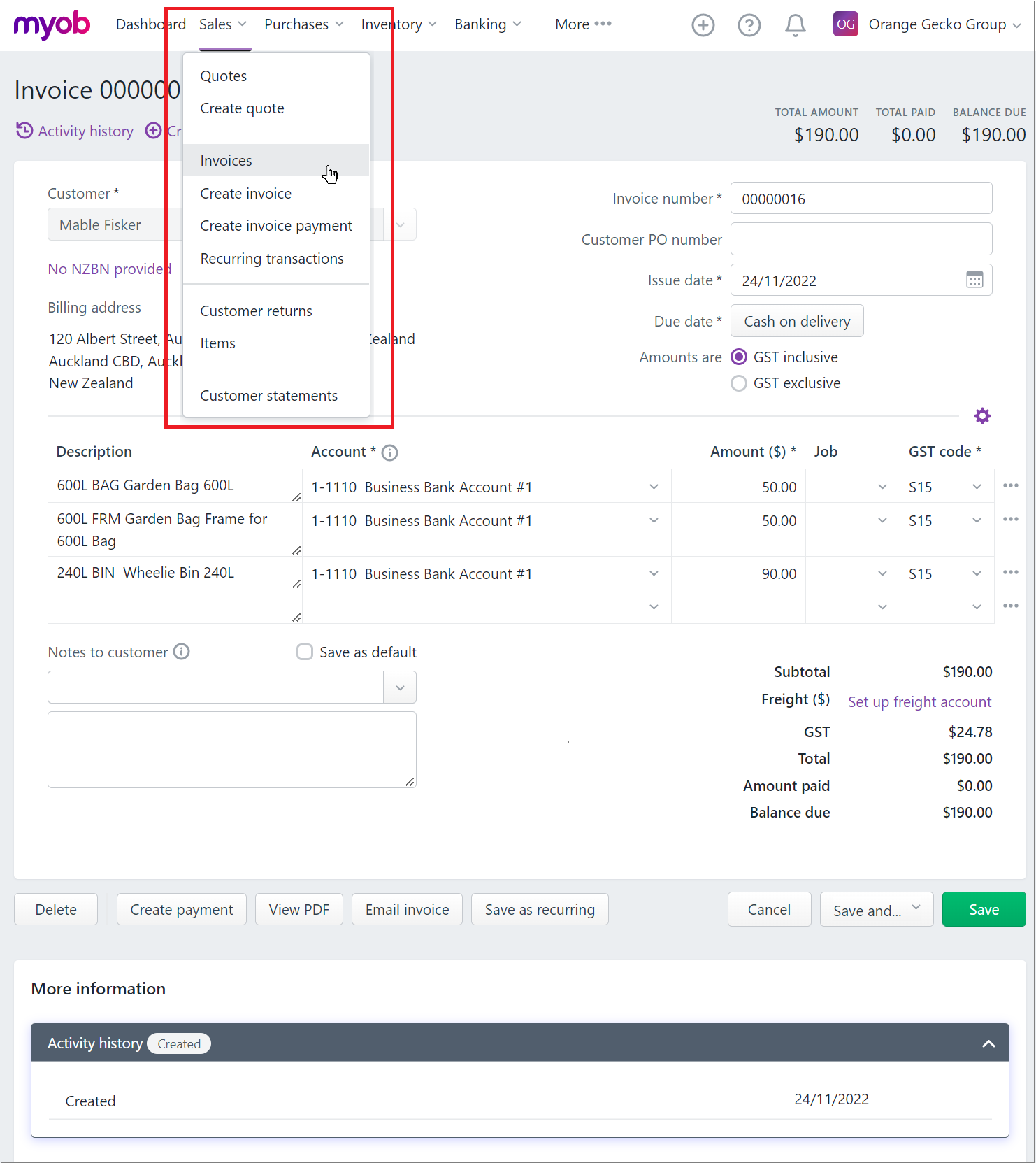The width and height of the screenshot is (1036, 1163).
Task: Open the notifications bell
Action: (795, 25)
